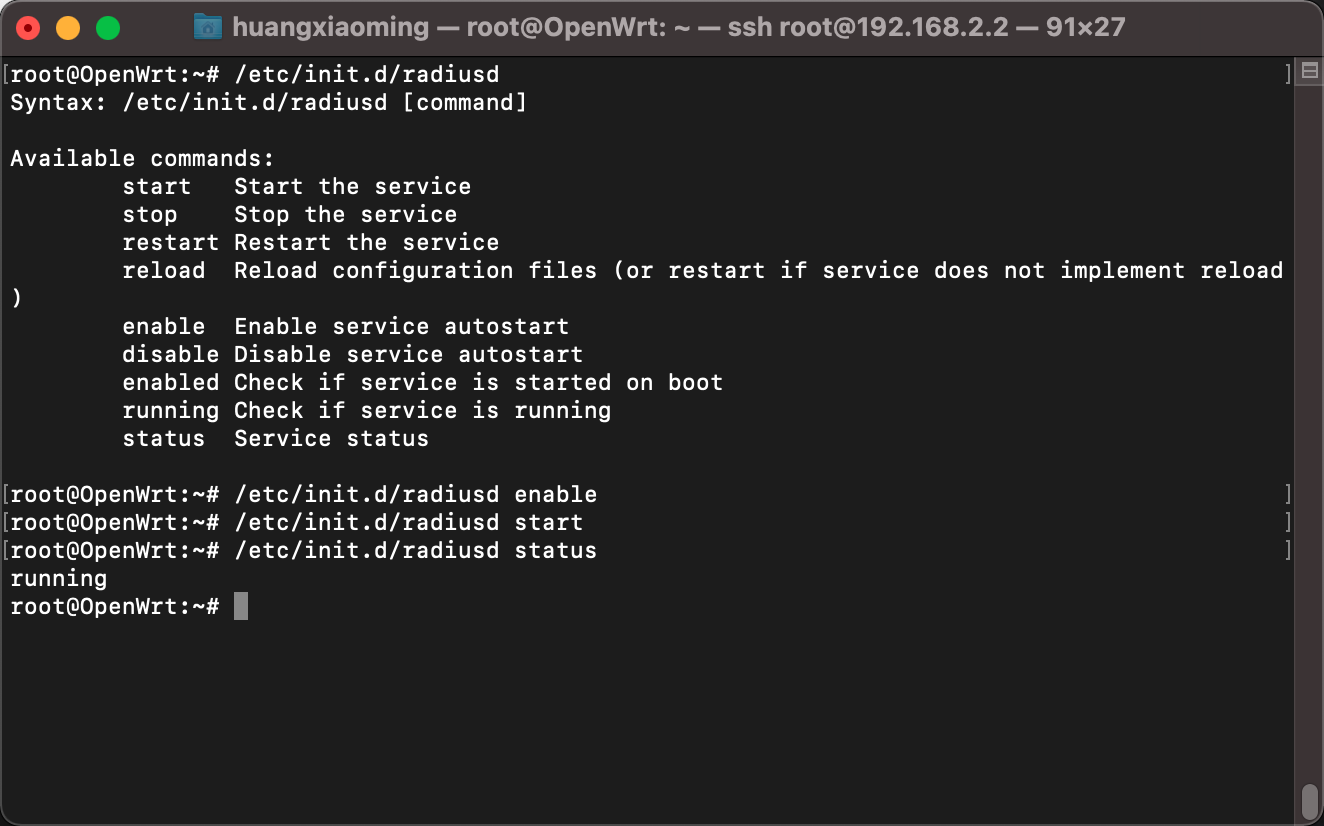The height and width of the screenshot is (826, 1324).
Task: Click the "Syntax: /etc/init.d/radiusd [command]" line
Action: coord(268,102)
